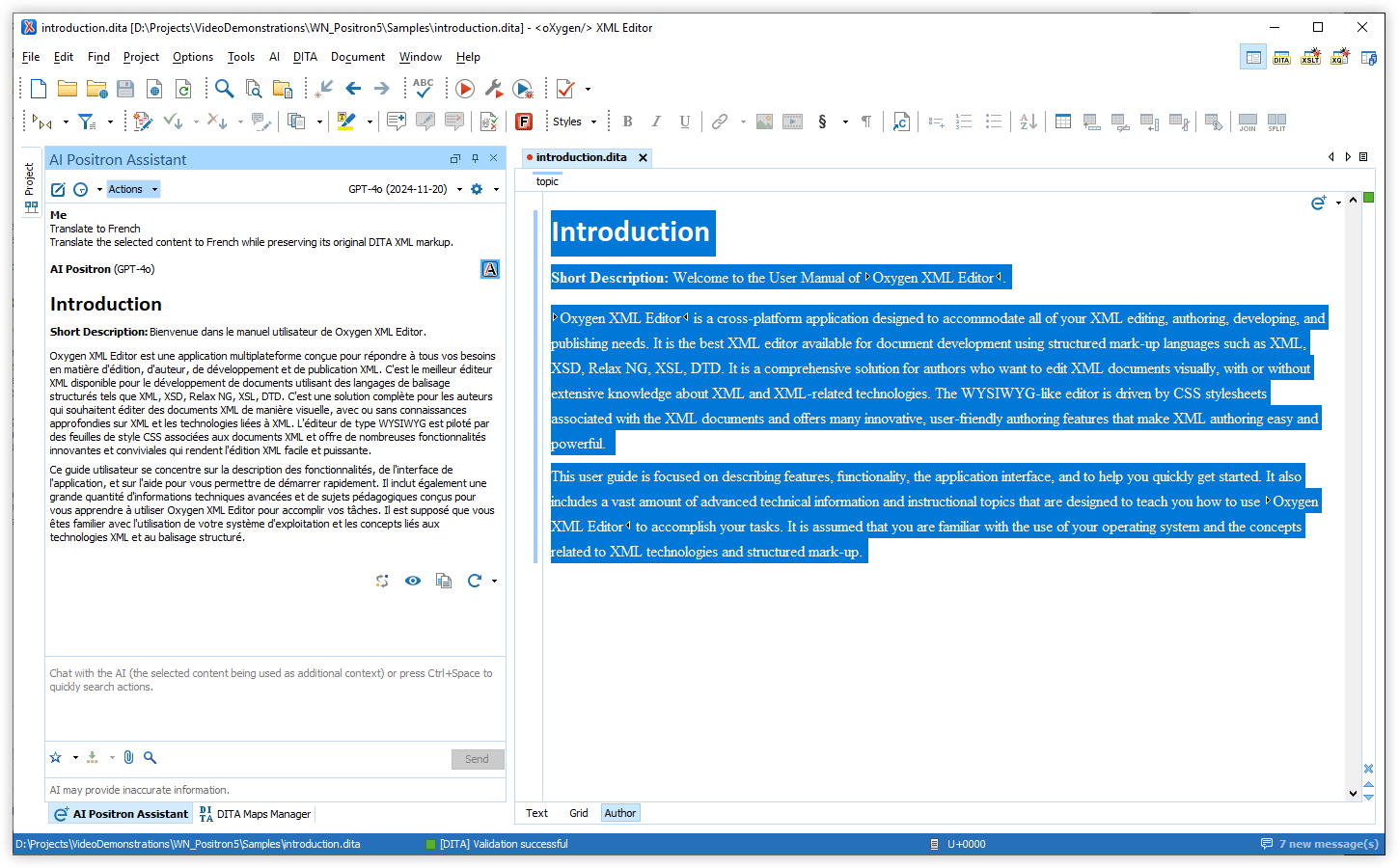Save the document with the floppy disk icon
The width and height of the screenshot is (1399, 868).
pyautogui.click(x=125, y=89)
